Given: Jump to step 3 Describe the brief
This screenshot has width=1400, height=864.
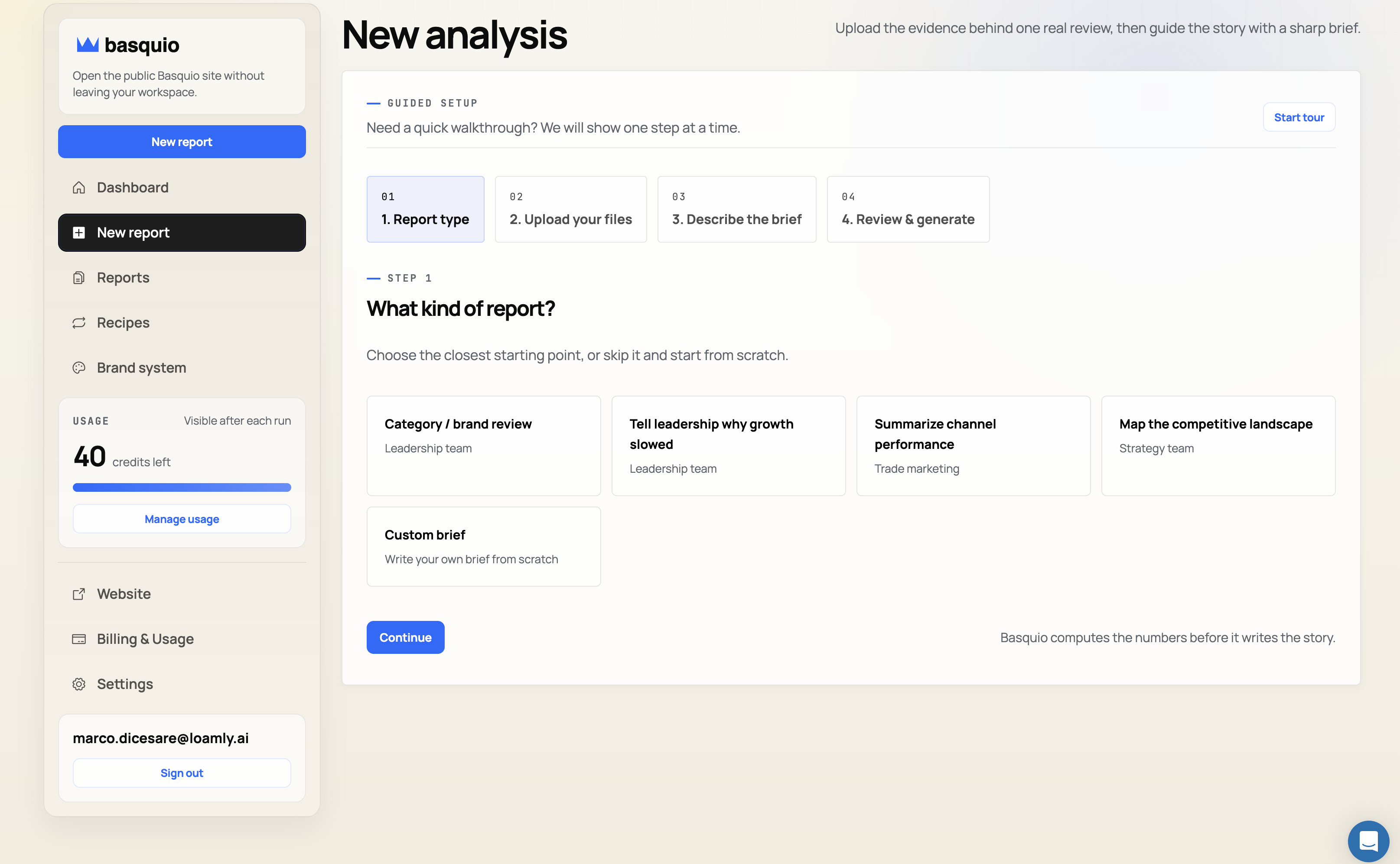Looking at the screenshot, I should click(x=736, y=209).
